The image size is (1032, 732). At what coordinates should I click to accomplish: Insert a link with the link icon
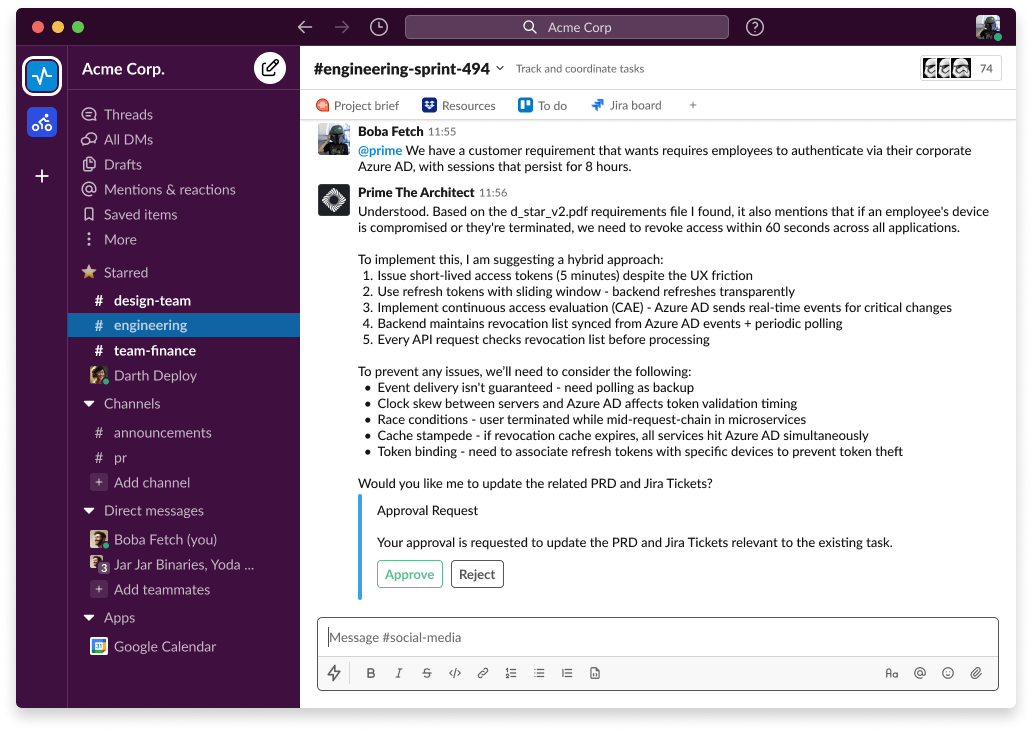tap(482, 673)
